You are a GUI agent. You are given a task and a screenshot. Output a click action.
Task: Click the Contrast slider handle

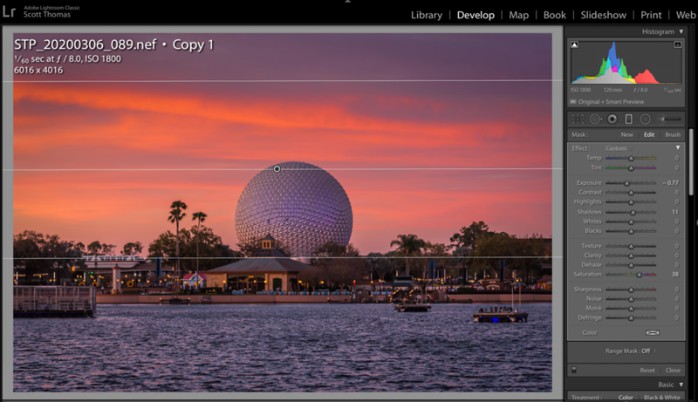(x=631, y=193)
